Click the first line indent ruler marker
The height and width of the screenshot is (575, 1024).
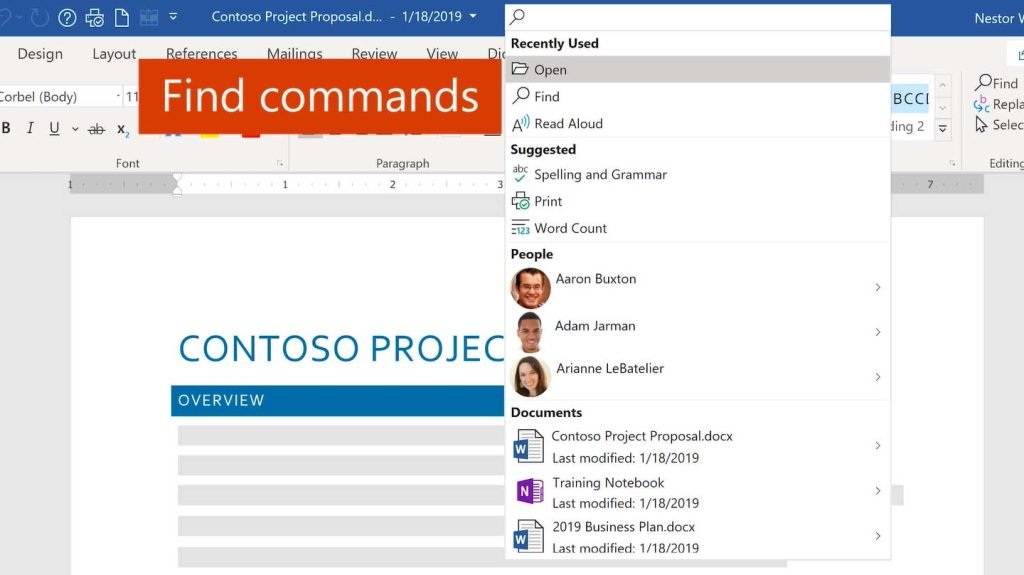(x=177, y=179)
